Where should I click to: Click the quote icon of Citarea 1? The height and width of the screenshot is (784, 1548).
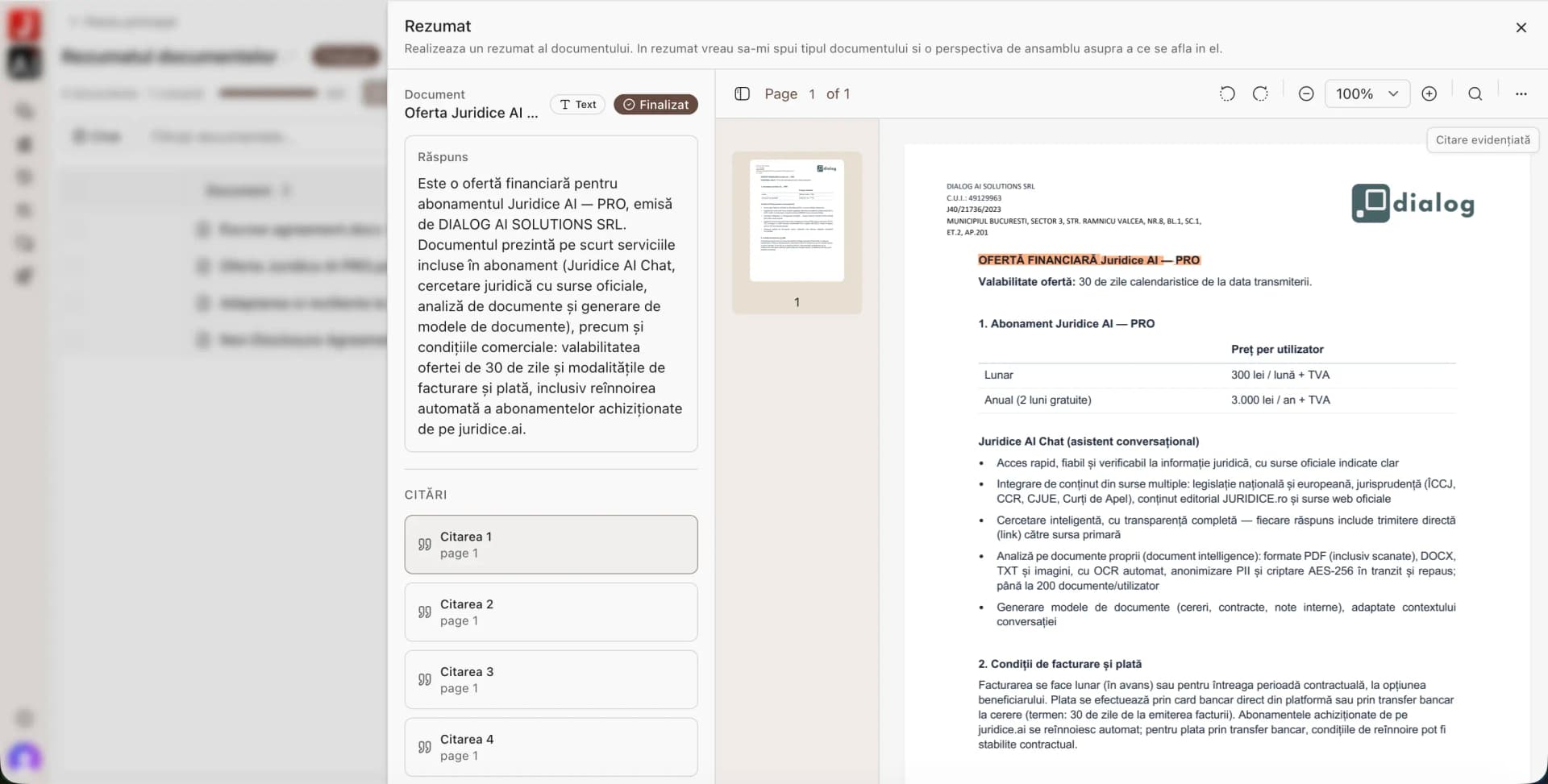425,545
